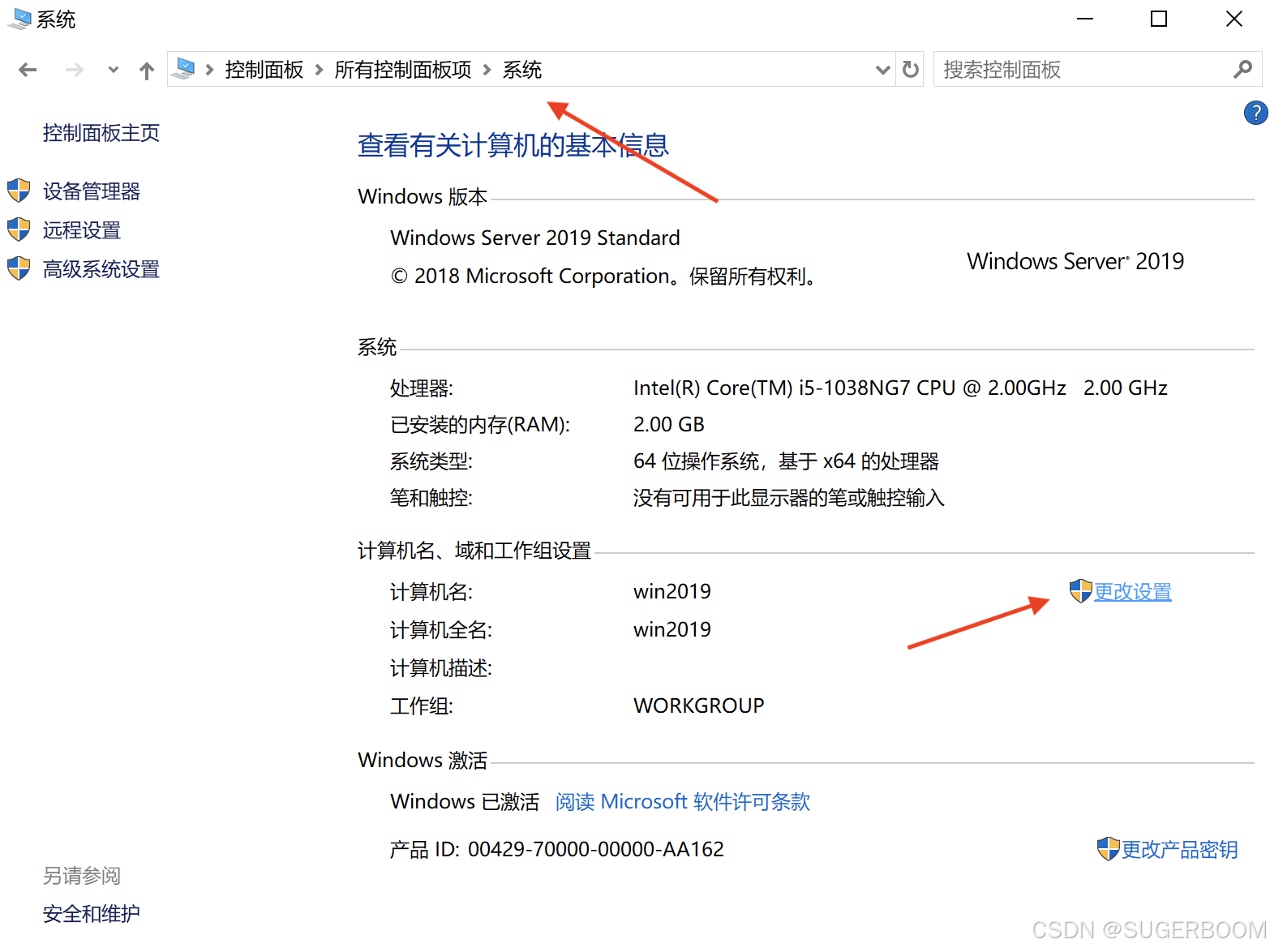Select the 控制面板 breadcrumb
The height and width of the screenshot is (952, 1270).
tap(264, 70)
